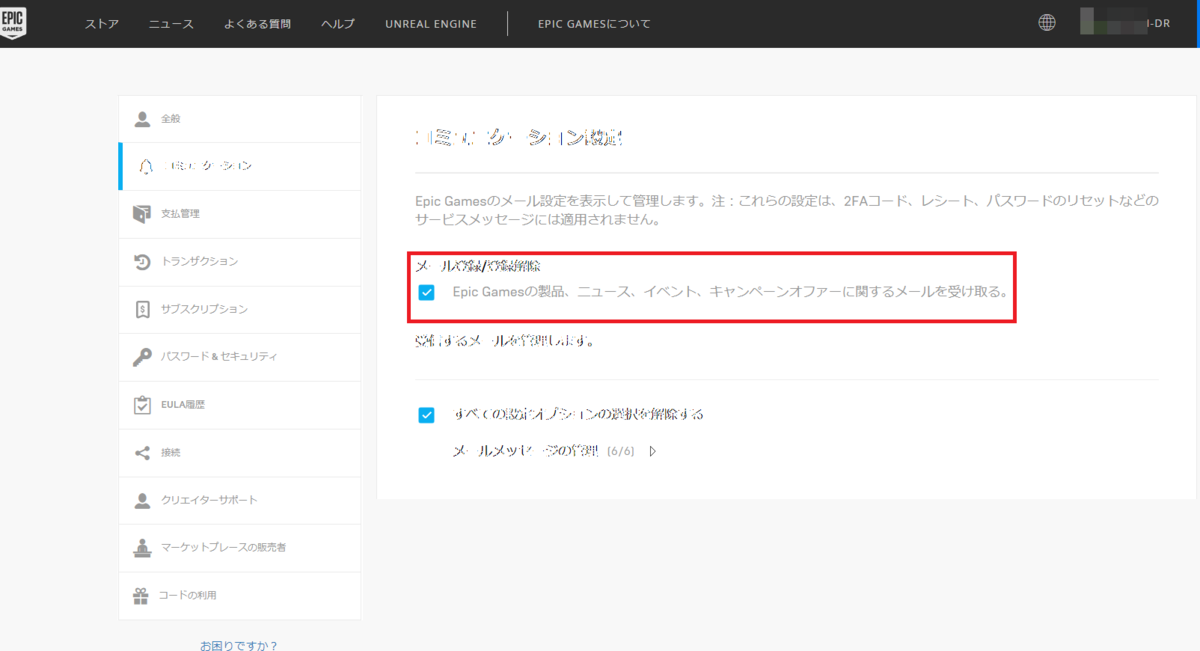1200x651 pixels.
Task: Open パスワード&セキュリティ settings
Action: pos(240,357)
